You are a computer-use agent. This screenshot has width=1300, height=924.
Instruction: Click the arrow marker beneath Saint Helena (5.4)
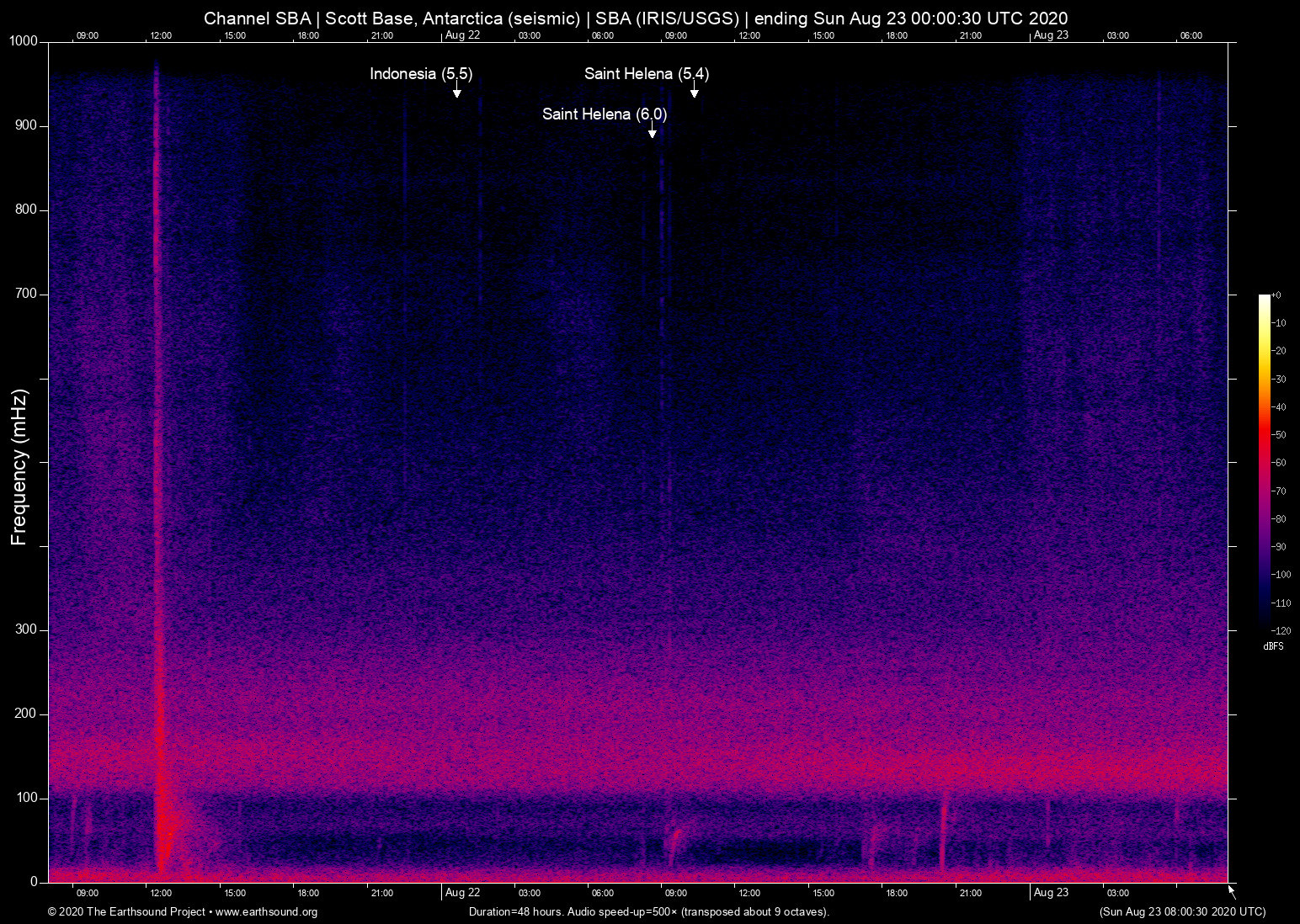pos(694,92)
